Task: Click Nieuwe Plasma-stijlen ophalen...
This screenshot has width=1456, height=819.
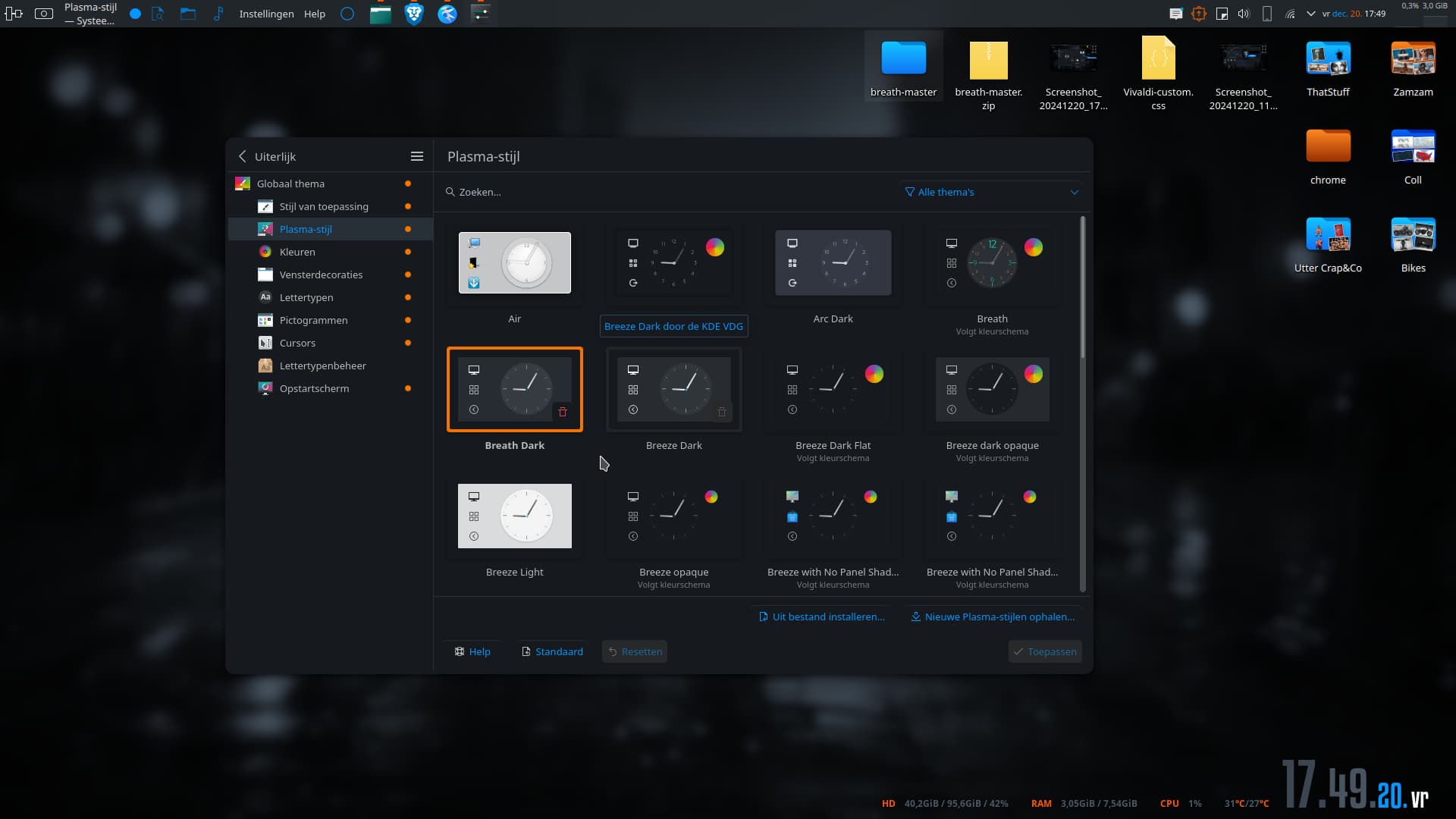Action: pos(993,617)
